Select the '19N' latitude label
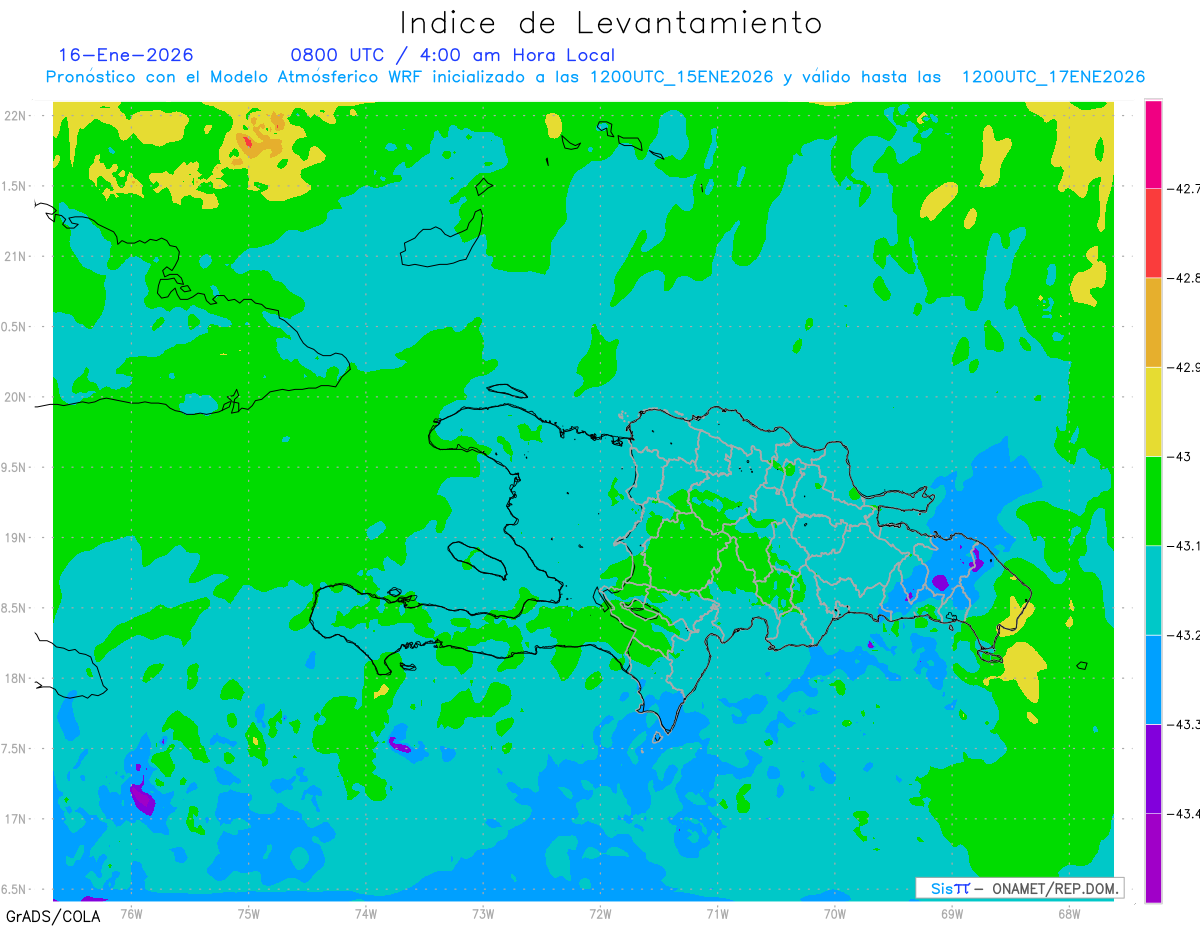 click(x=16, y=537)
